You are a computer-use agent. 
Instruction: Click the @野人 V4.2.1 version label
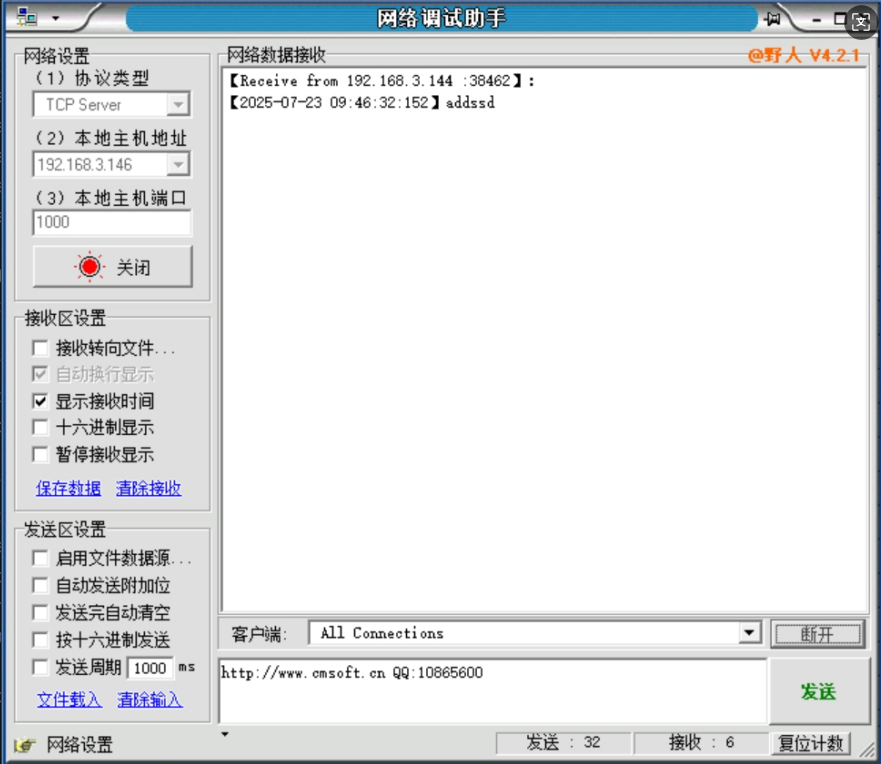(803, 55)
